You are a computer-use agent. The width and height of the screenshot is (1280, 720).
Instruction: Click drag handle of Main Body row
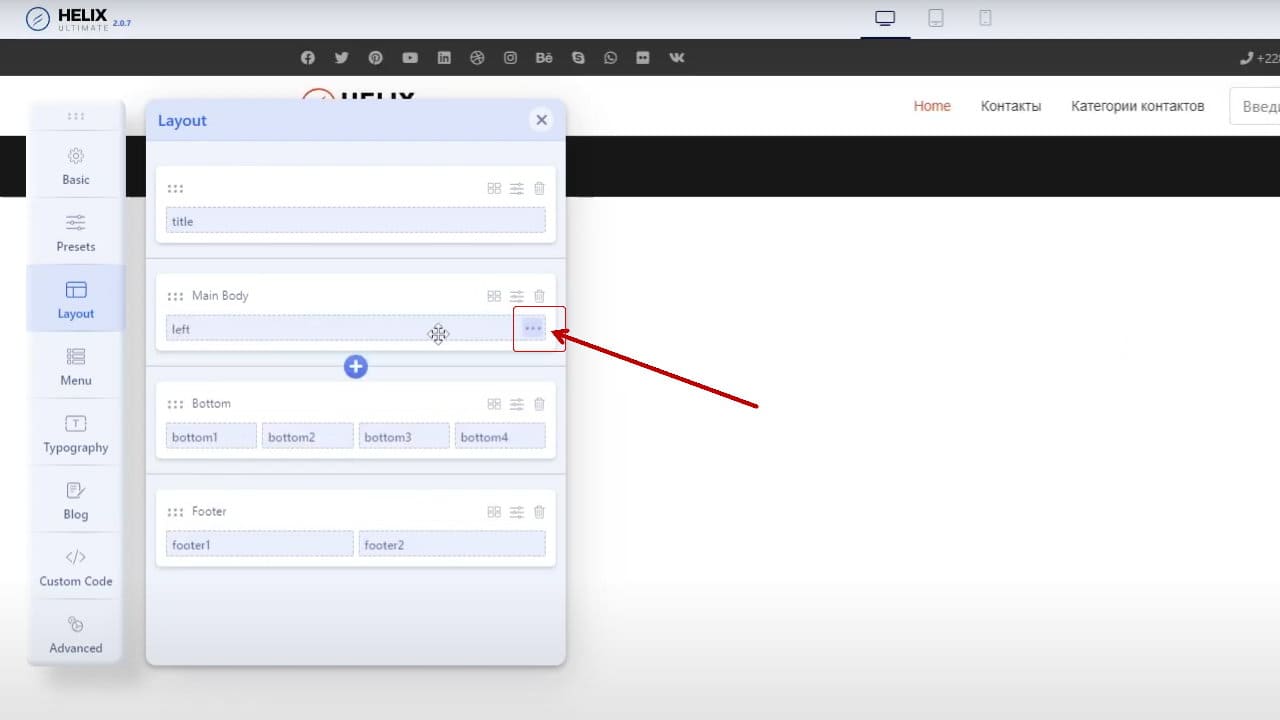[x=175, y=296]
